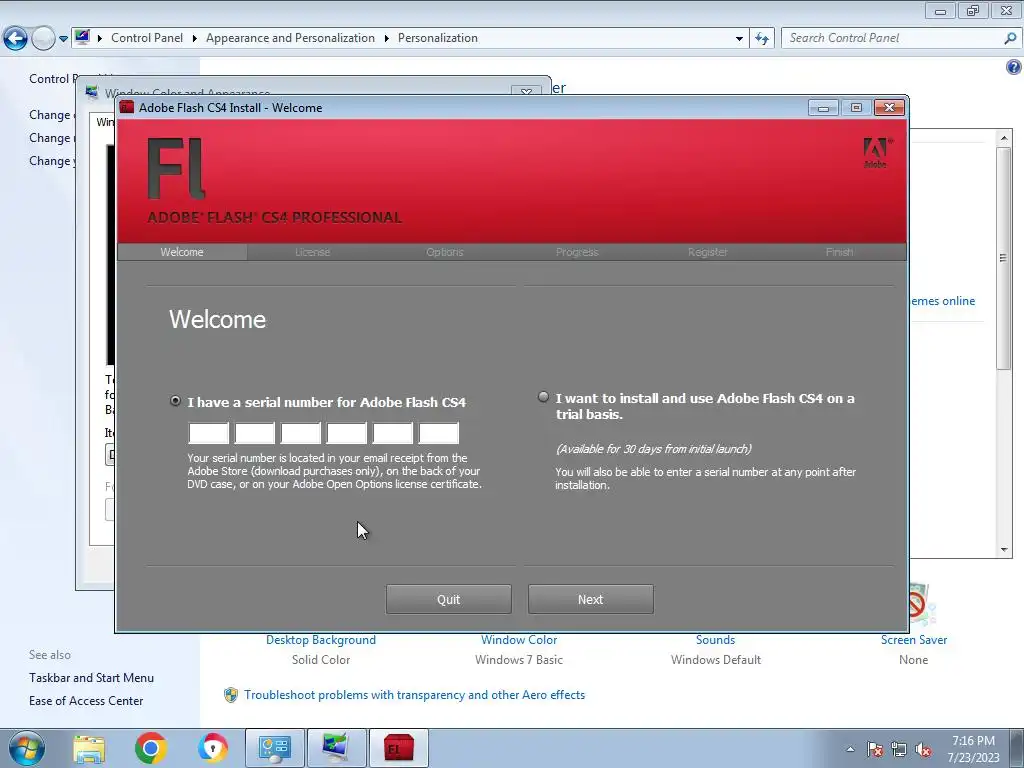1024x768 pixels.
Task: Maximize the Adobe Flash CS4 installer window
Action: 856,108
